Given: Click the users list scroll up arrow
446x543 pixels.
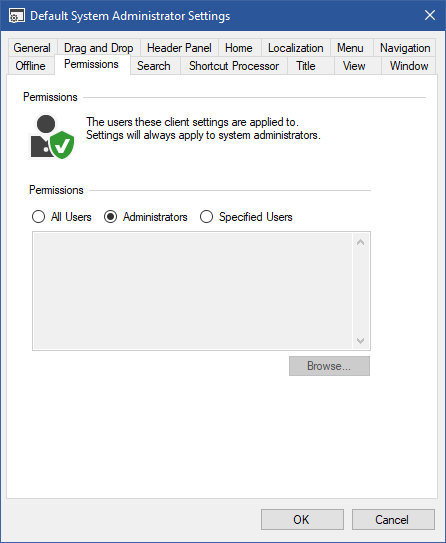Looking at the screenshot, I should click(360, 242).
